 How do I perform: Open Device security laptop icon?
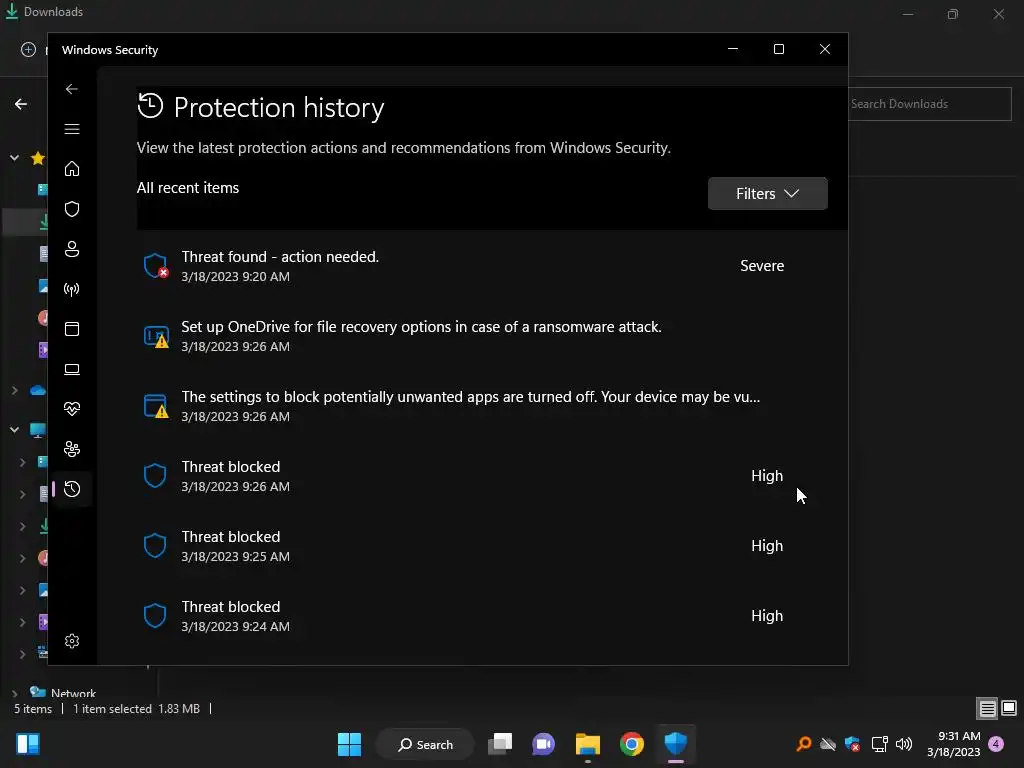tap(72, 369)
